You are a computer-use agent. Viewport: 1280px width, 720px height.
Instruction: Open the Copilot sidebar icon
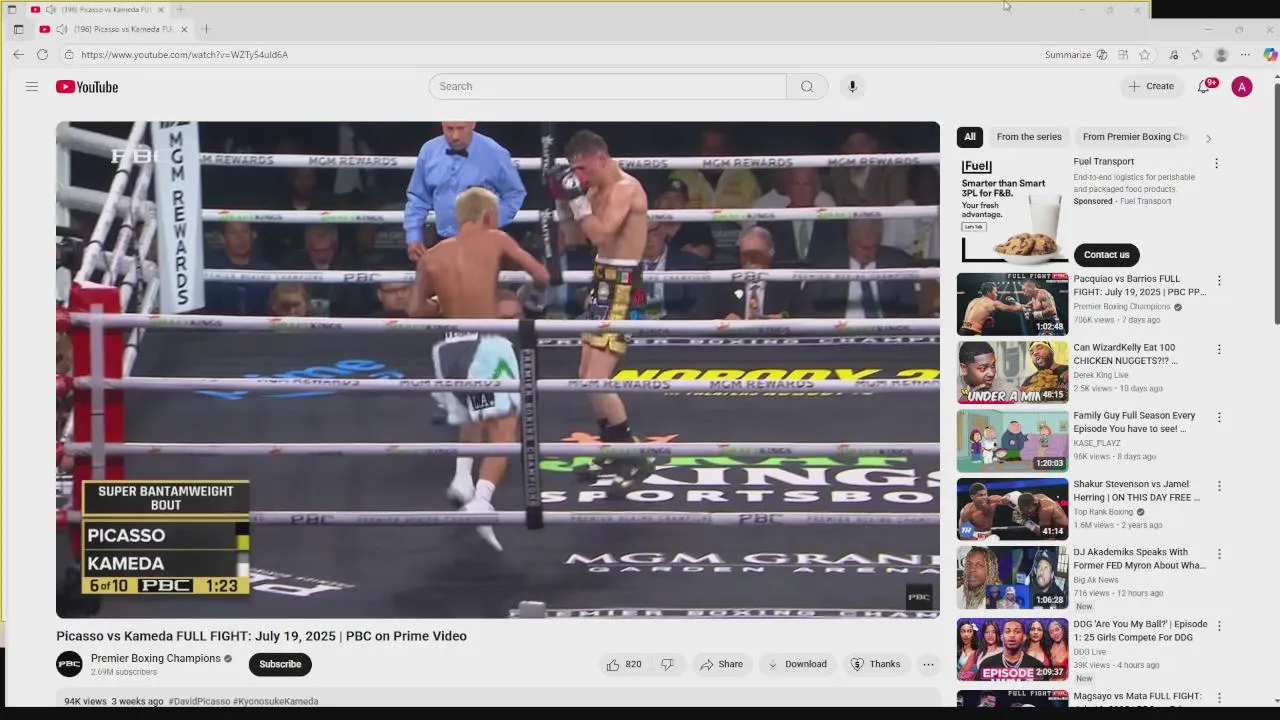tap(1270, 55)
